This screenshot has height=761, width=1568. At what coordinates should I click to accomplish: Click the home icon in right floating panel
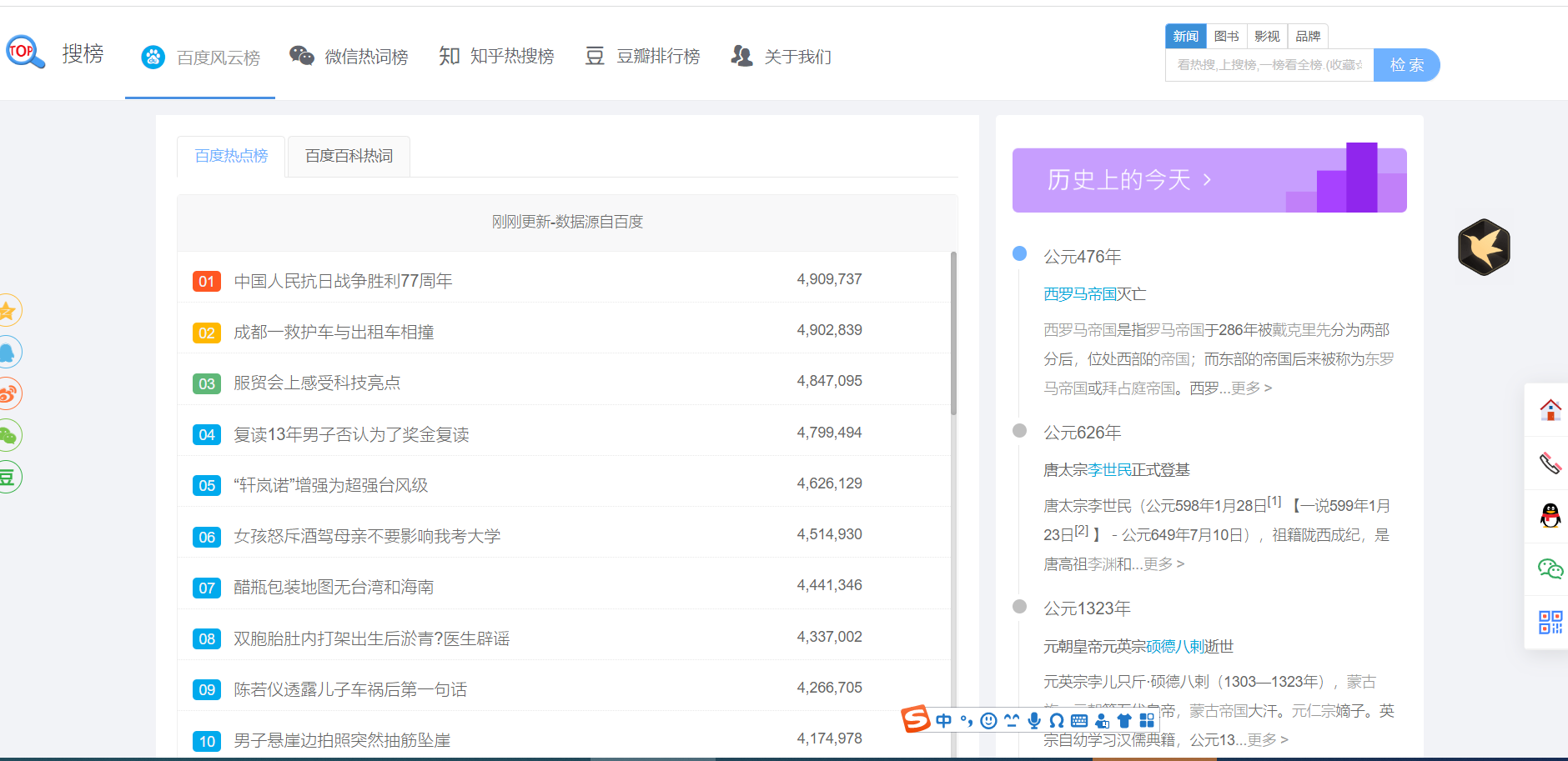click(x=1550, y=409)
